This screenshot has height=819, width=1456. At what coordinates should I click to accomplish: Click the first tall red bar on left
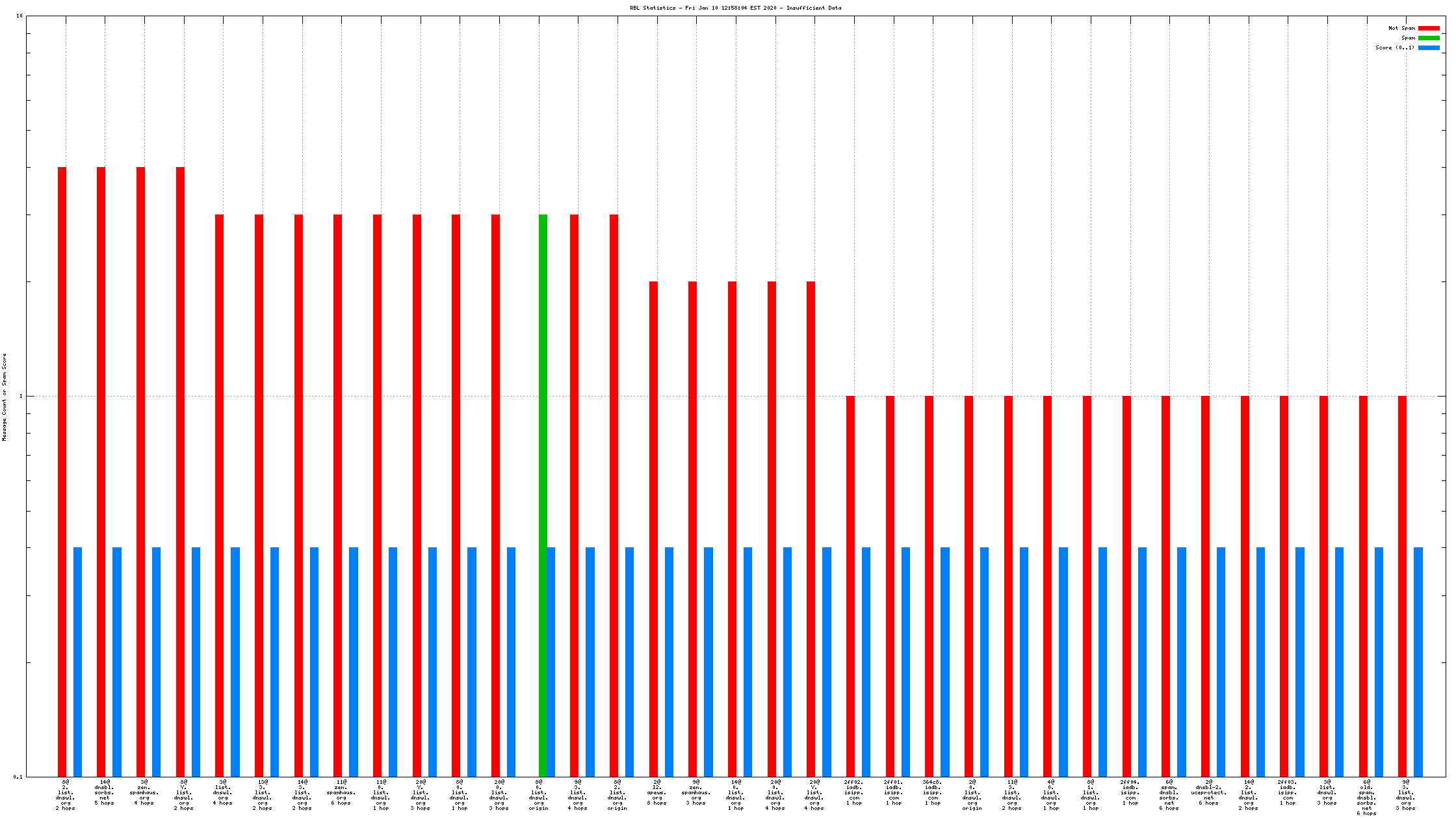(62, 471)
